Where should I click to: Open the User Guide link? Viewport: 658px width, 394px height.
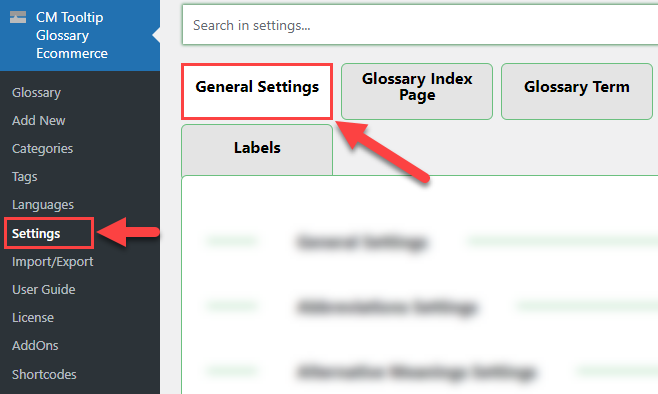point(44,290)
